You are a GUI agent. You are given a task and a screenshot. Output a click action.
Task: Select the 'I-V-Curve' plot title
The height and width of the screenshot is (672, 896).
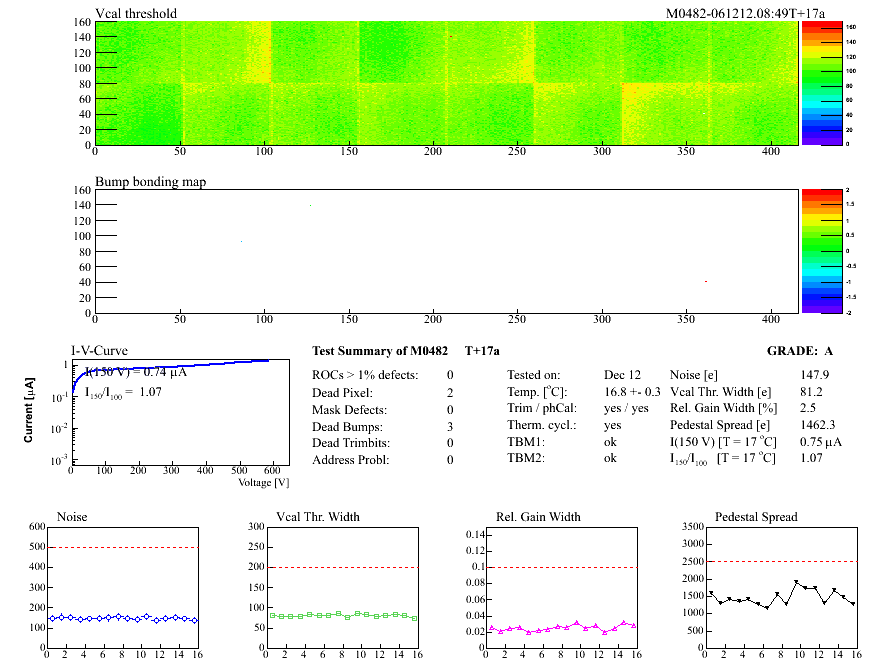[x=99, y=351]
